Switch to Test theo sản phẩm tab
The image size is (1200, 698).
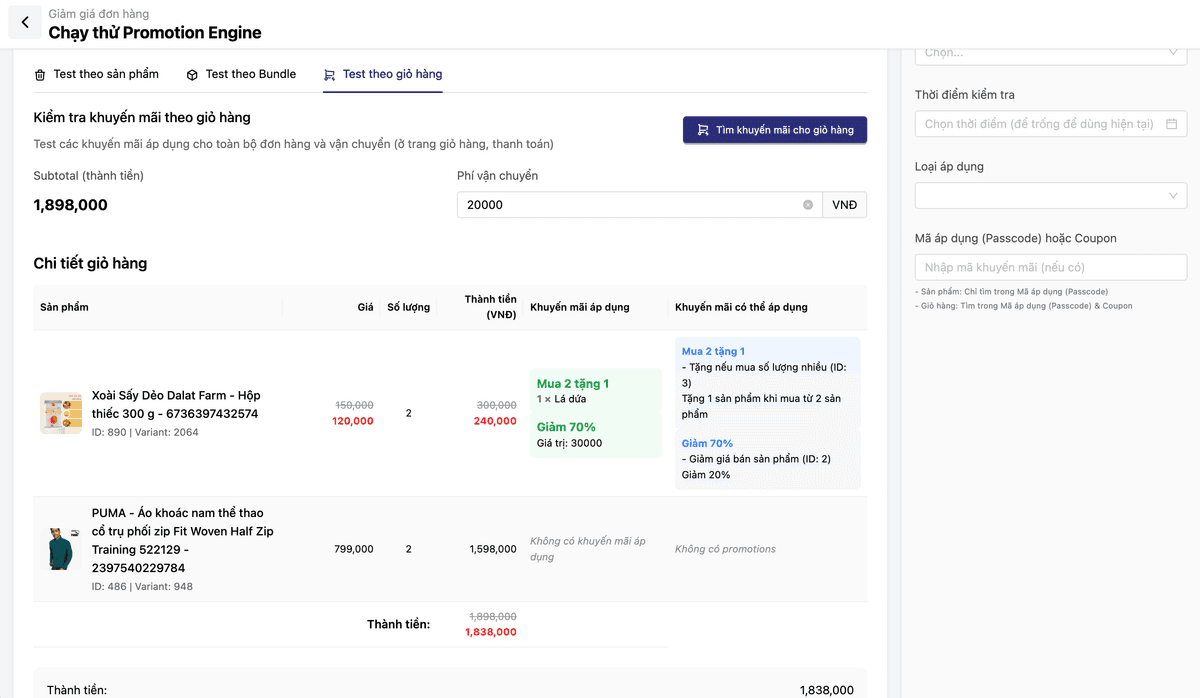click(106, 74)
